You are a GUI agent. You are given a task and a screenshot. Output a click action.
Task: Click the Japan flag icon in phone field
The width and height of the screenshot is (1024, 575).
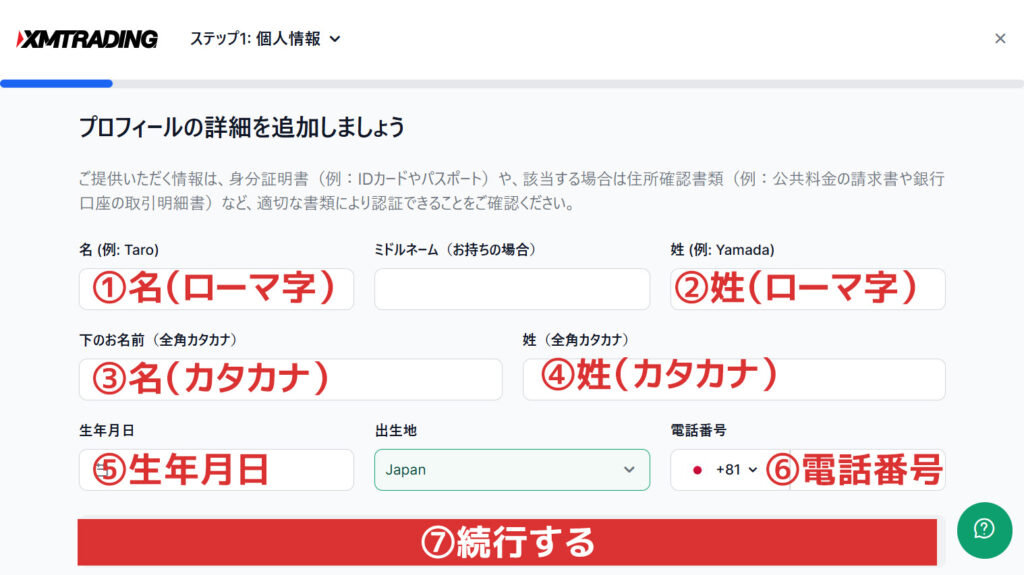click(x=697, y=470)
